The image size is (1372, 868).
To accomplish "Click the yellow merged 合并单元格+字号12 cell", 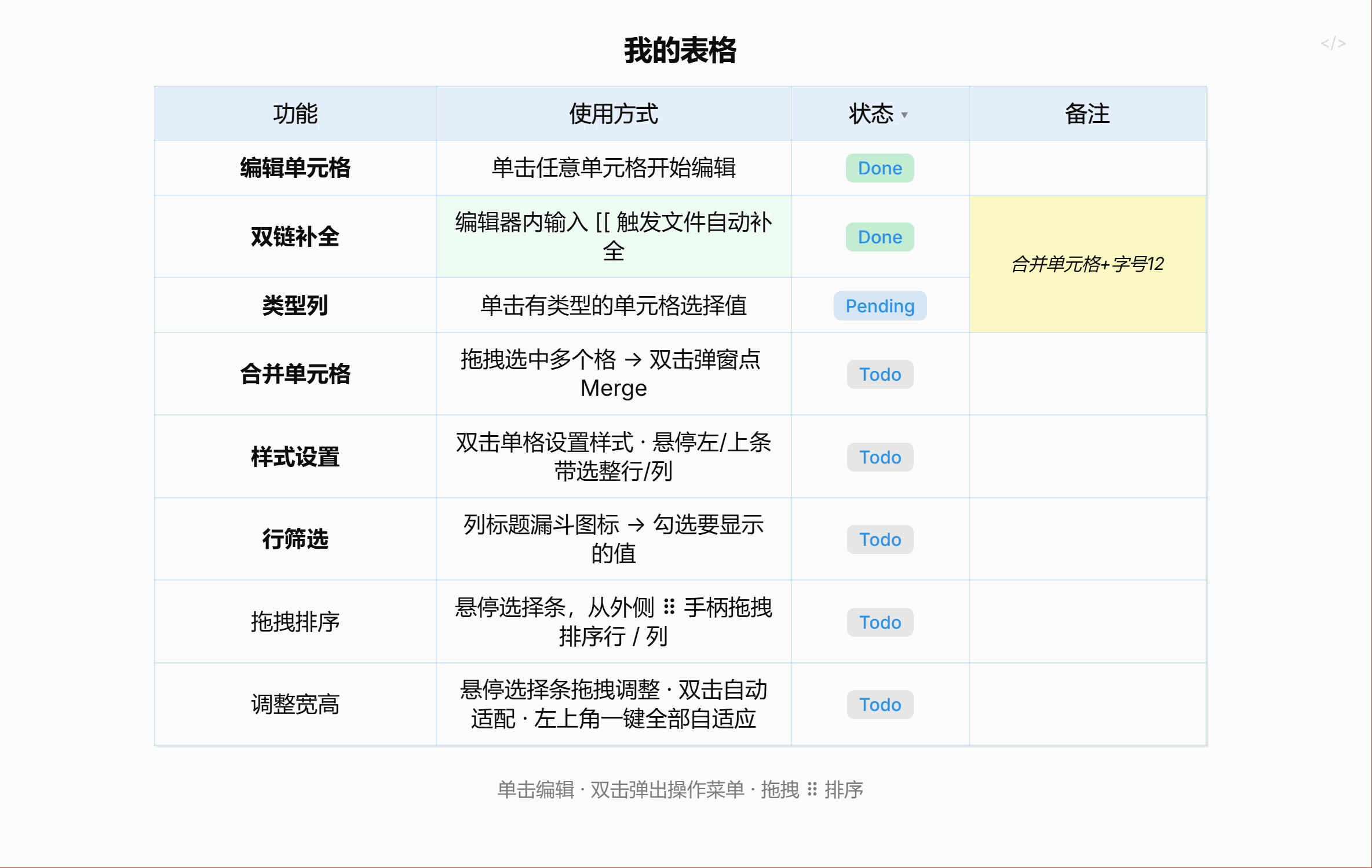I will pos(1088,264).
